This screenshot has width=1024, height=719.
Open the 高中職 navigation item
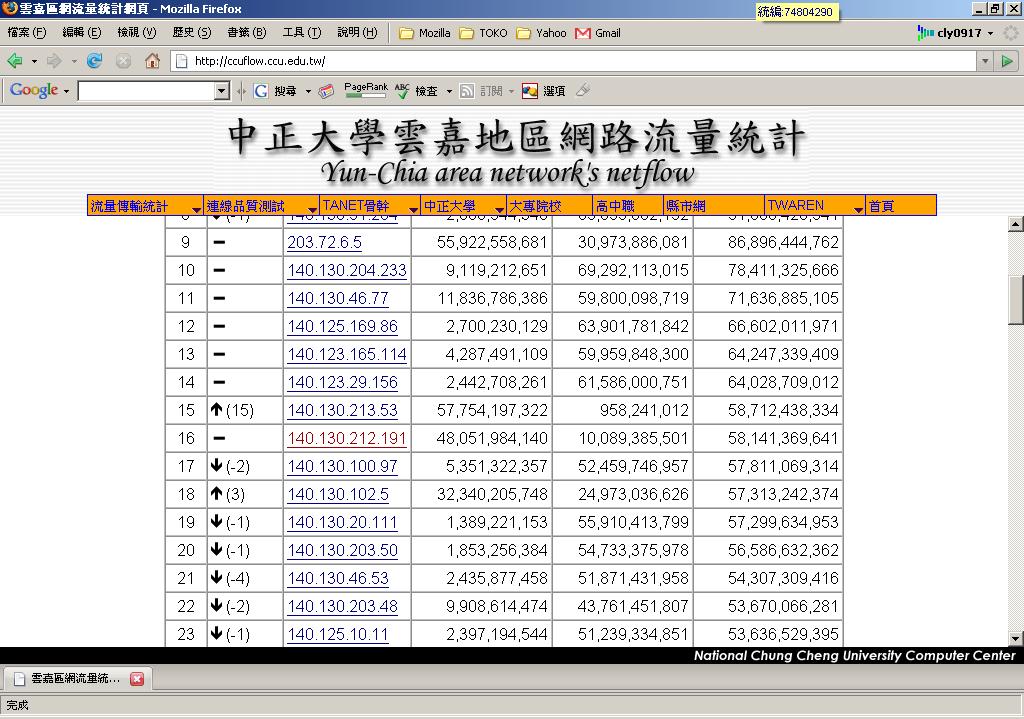coord(628,206)
